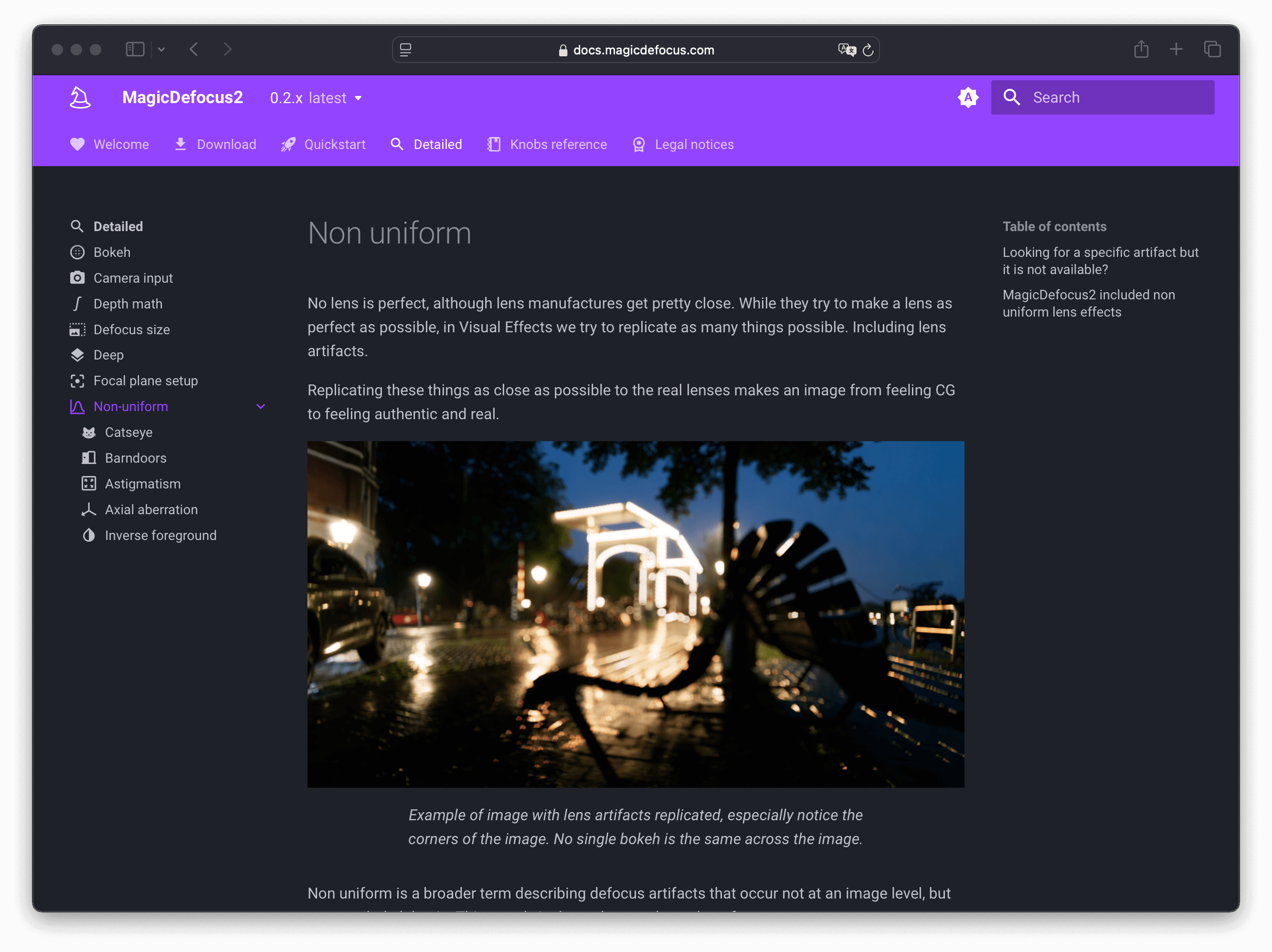
Task: Open the Astigmatism sidebar item
Action: (142, 484)
